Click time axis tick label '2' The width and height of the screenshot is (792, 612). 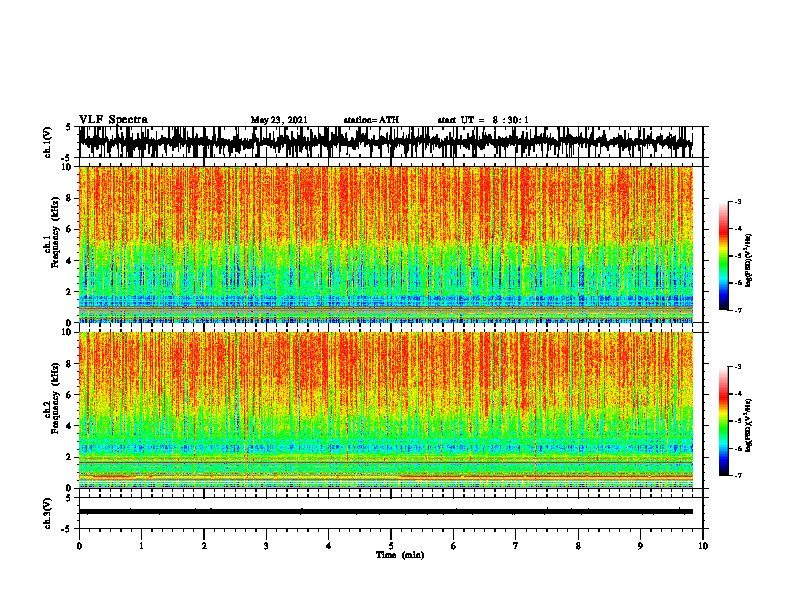204,546
